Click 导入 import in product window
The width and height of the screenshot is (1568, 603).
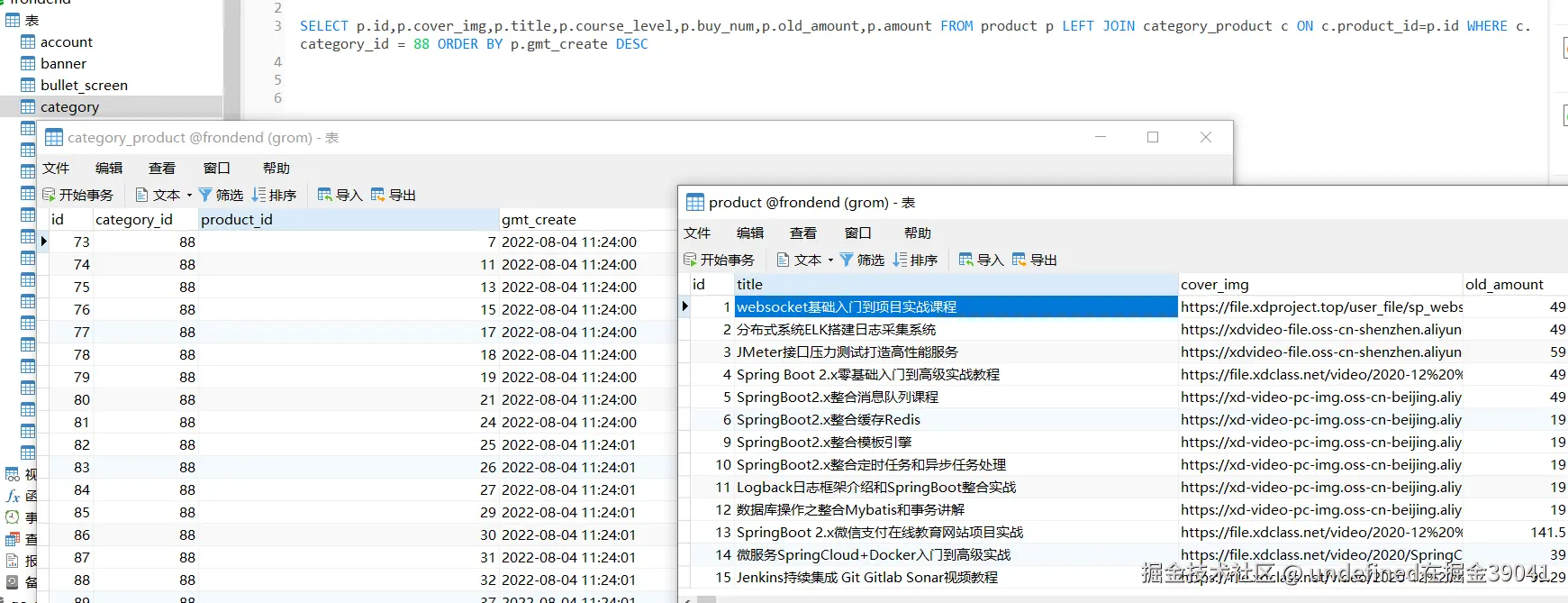[x=982, y=260]
